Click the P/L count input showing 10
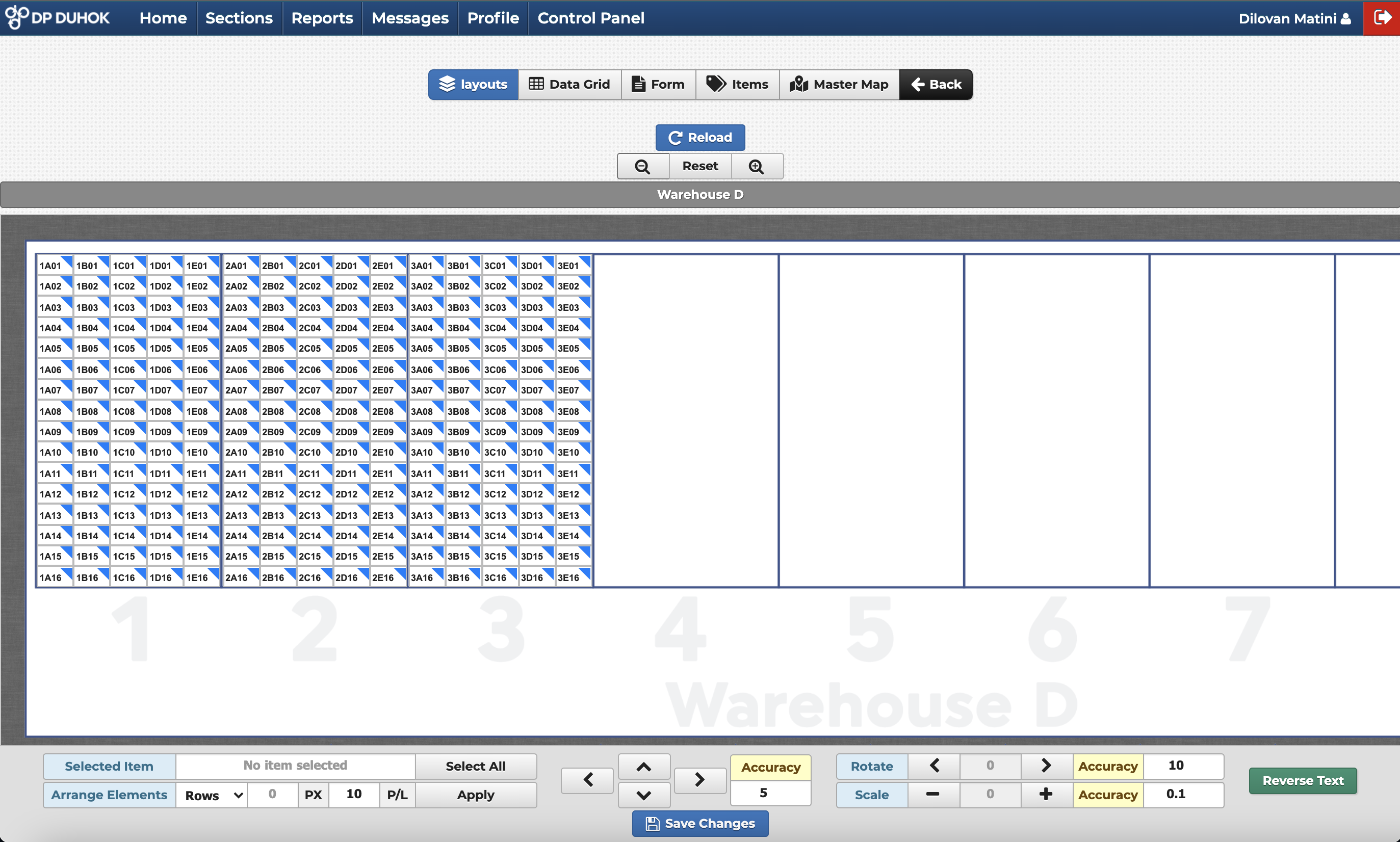The width and height of the screenshot is (1400, 842). point(353,794)
